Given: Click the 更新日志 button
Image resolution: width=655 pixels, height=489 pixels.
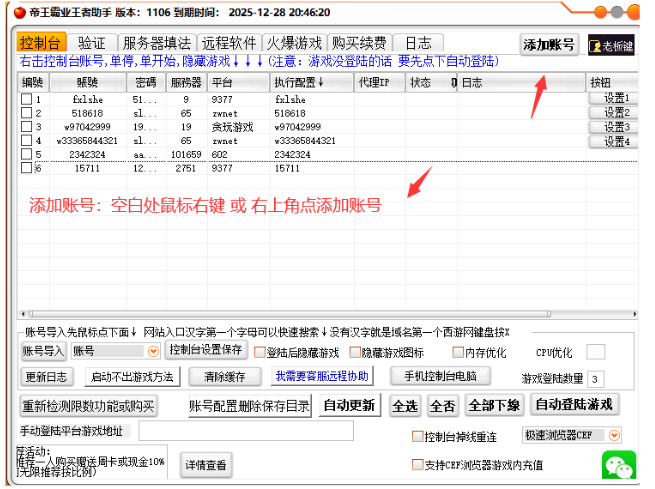Looking at the screenshot, I should point(46,377).
